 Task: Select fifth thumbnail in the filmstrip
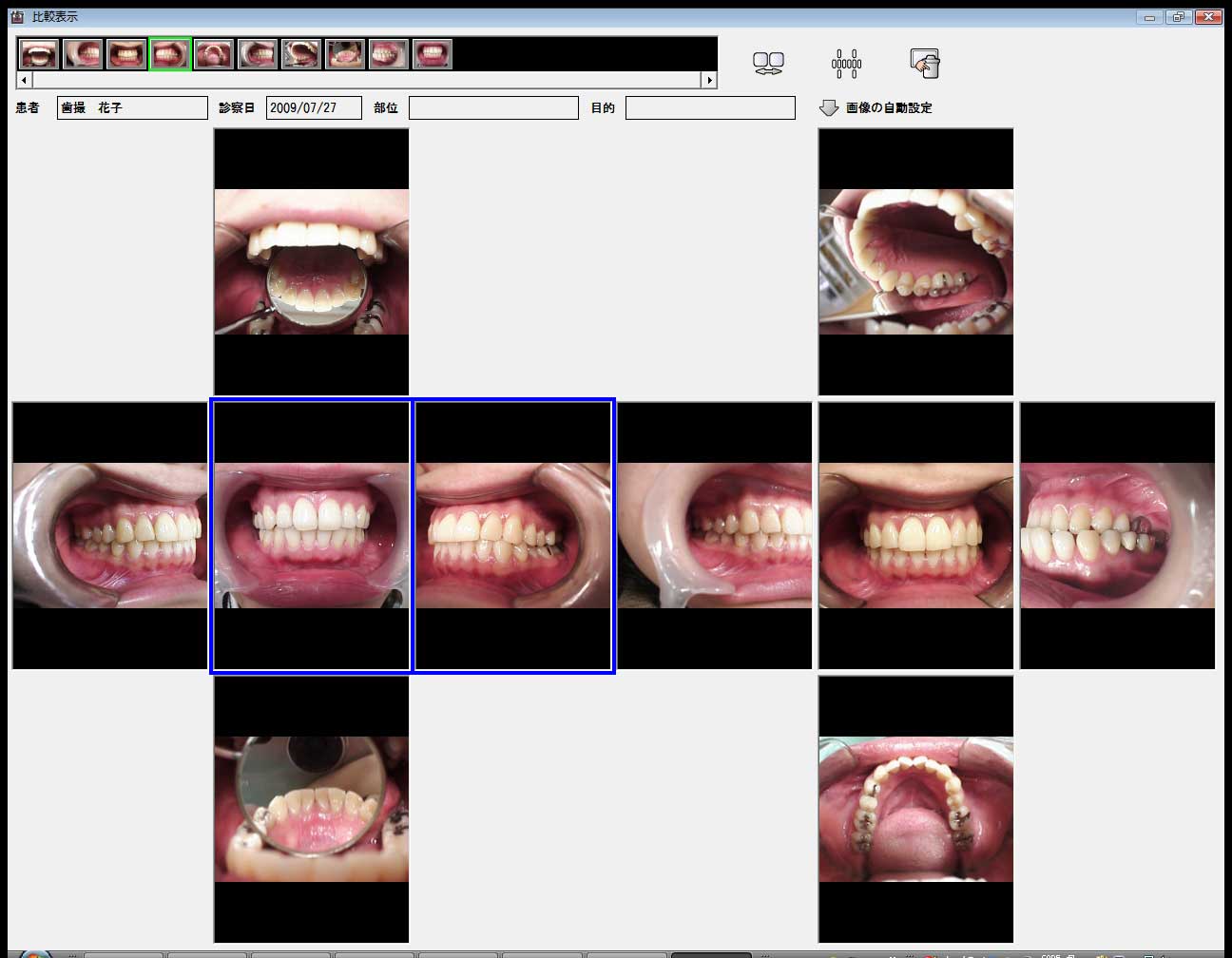pyautogui.click(x=214, y=54)
